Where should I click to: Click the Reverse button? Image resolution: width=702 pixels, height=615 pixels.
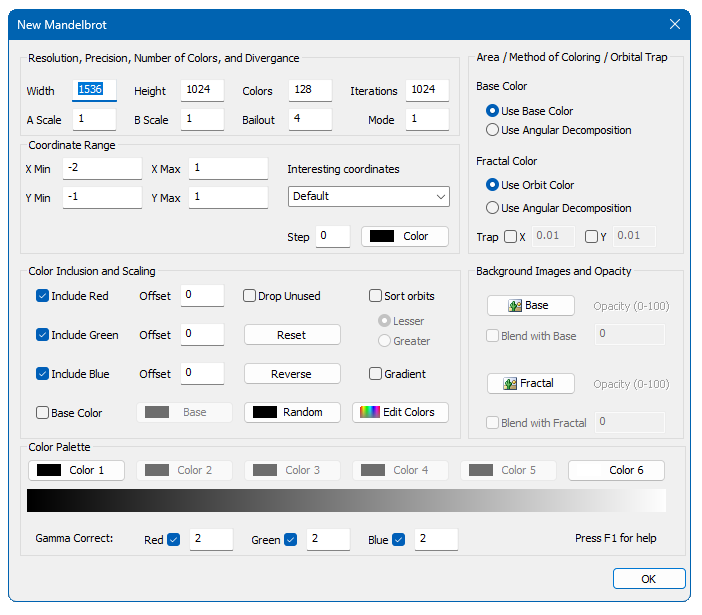click(x=292, y=374)
